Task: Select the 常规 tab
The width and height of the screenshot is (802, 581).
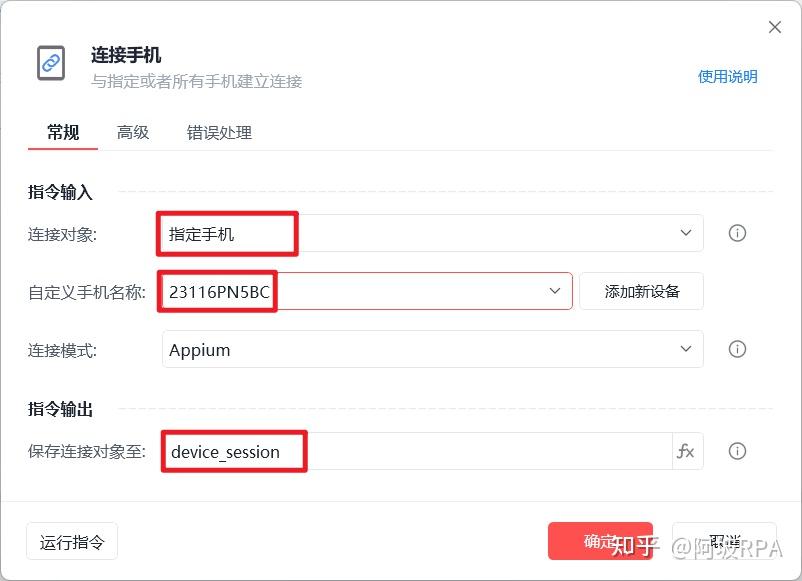Action: (62, 131)
